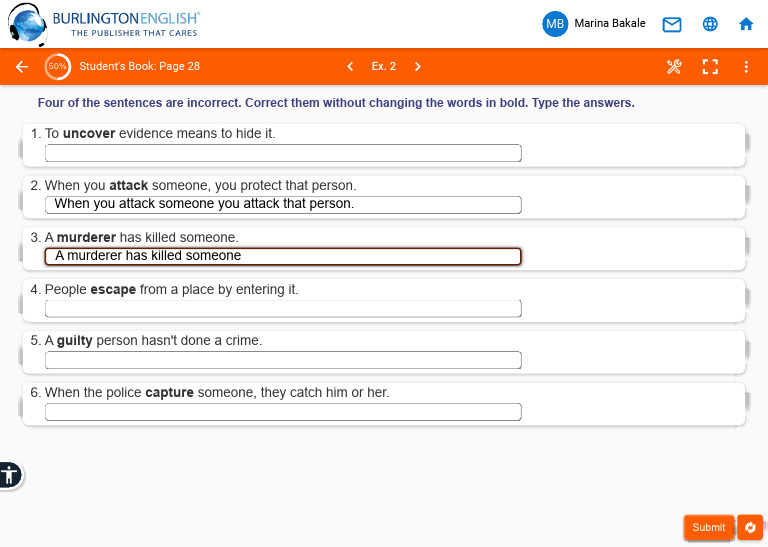Click the input under the 'capture' sentence

click(x=283, y=412)
